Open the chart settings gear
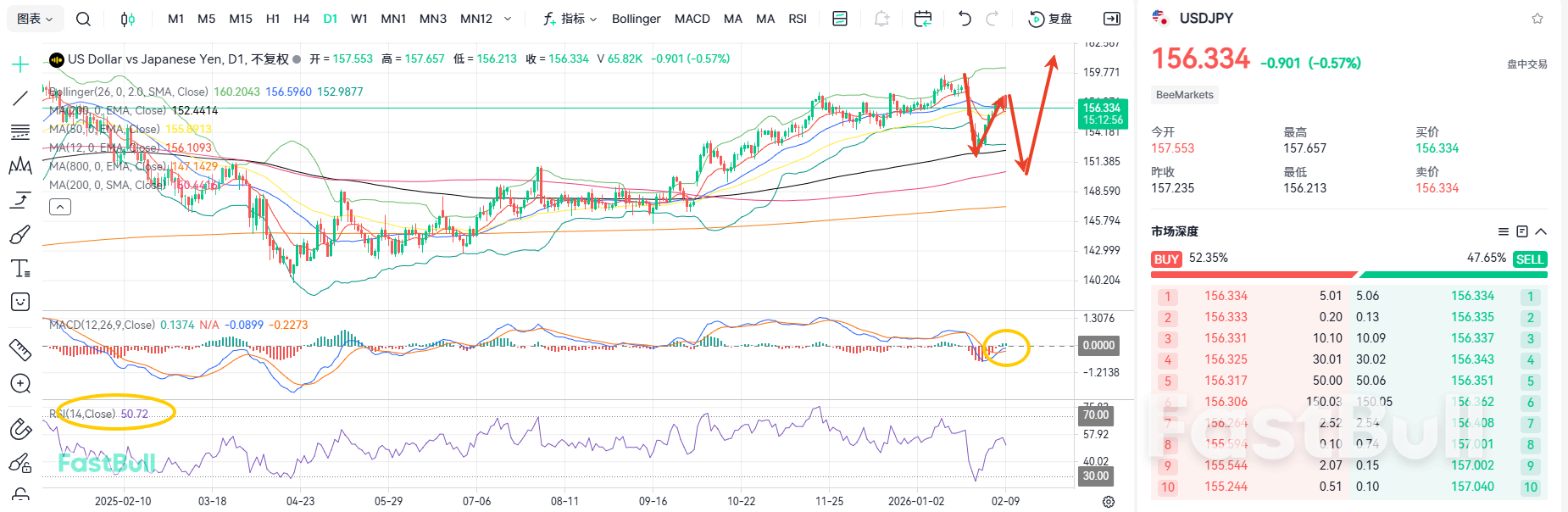 tap(1108, 502)
